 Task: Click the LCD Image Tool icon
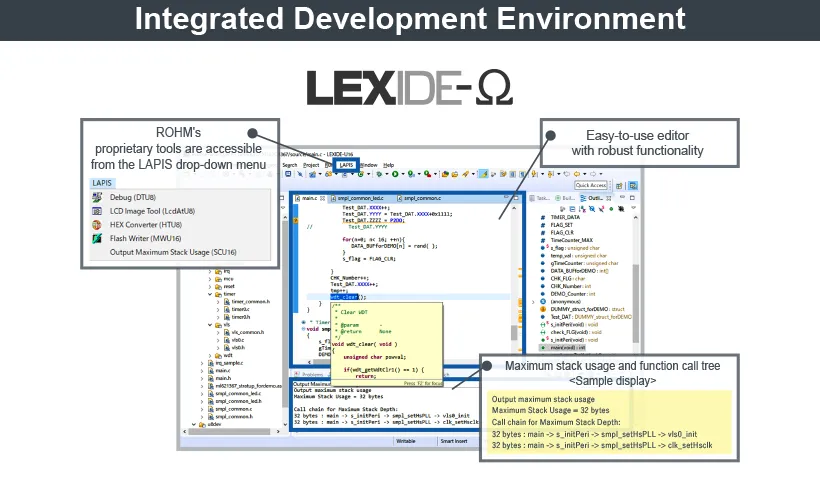pyautogui.click(x=97, y=211)
